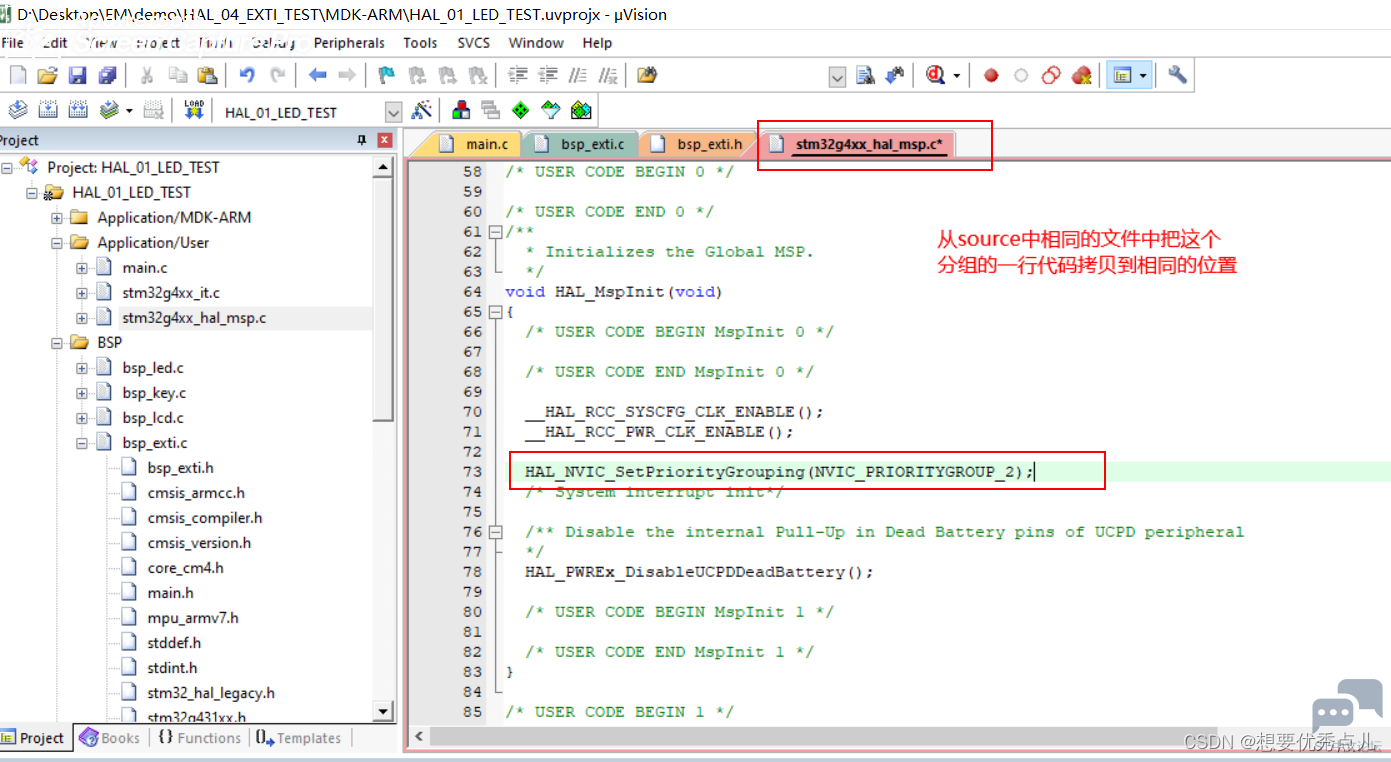Click Manage Run-Time Environment green diamond icon
The image size is (1391, 762).
coord(520,111)
